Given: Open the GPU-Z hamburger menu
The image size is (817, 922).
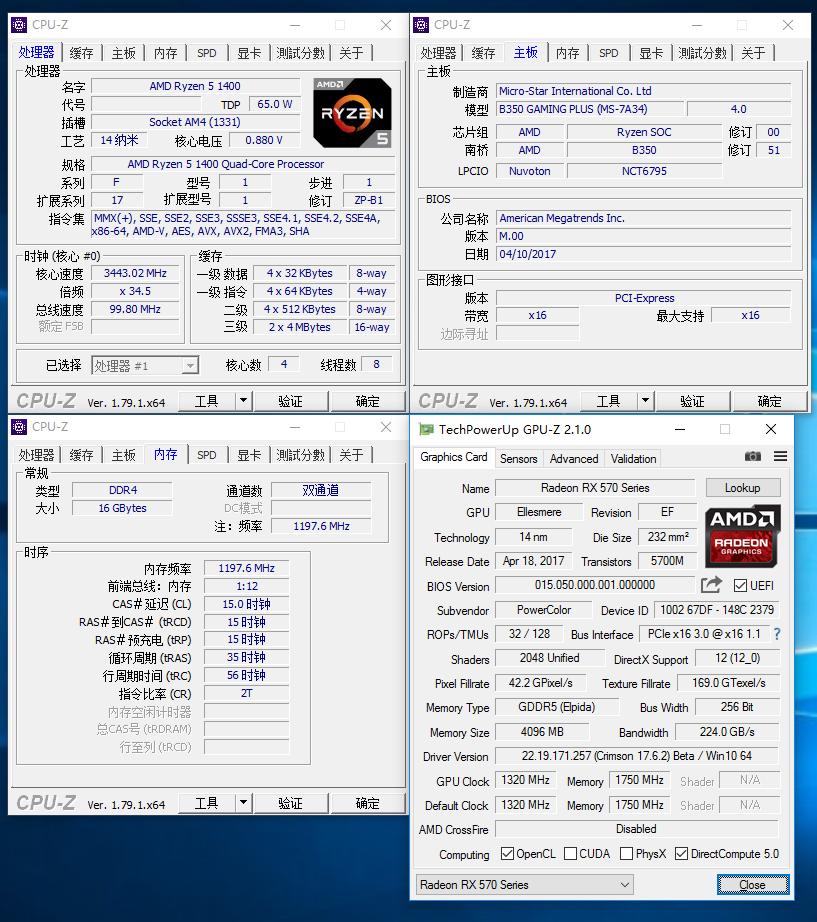Looking at the screenshot, I should pos(778,457).
